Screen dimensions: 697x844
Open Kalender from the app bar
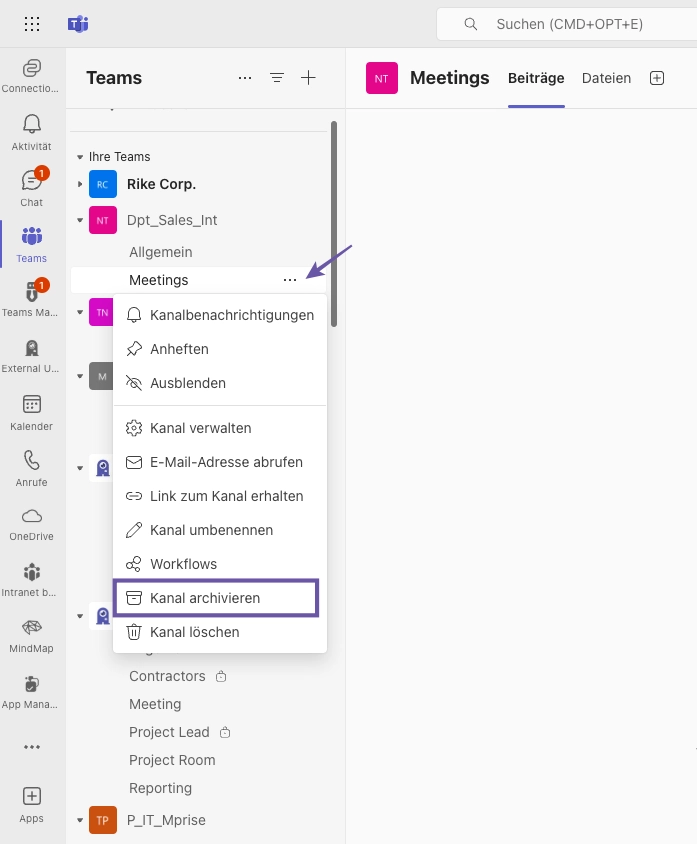[x=32, y=410]
